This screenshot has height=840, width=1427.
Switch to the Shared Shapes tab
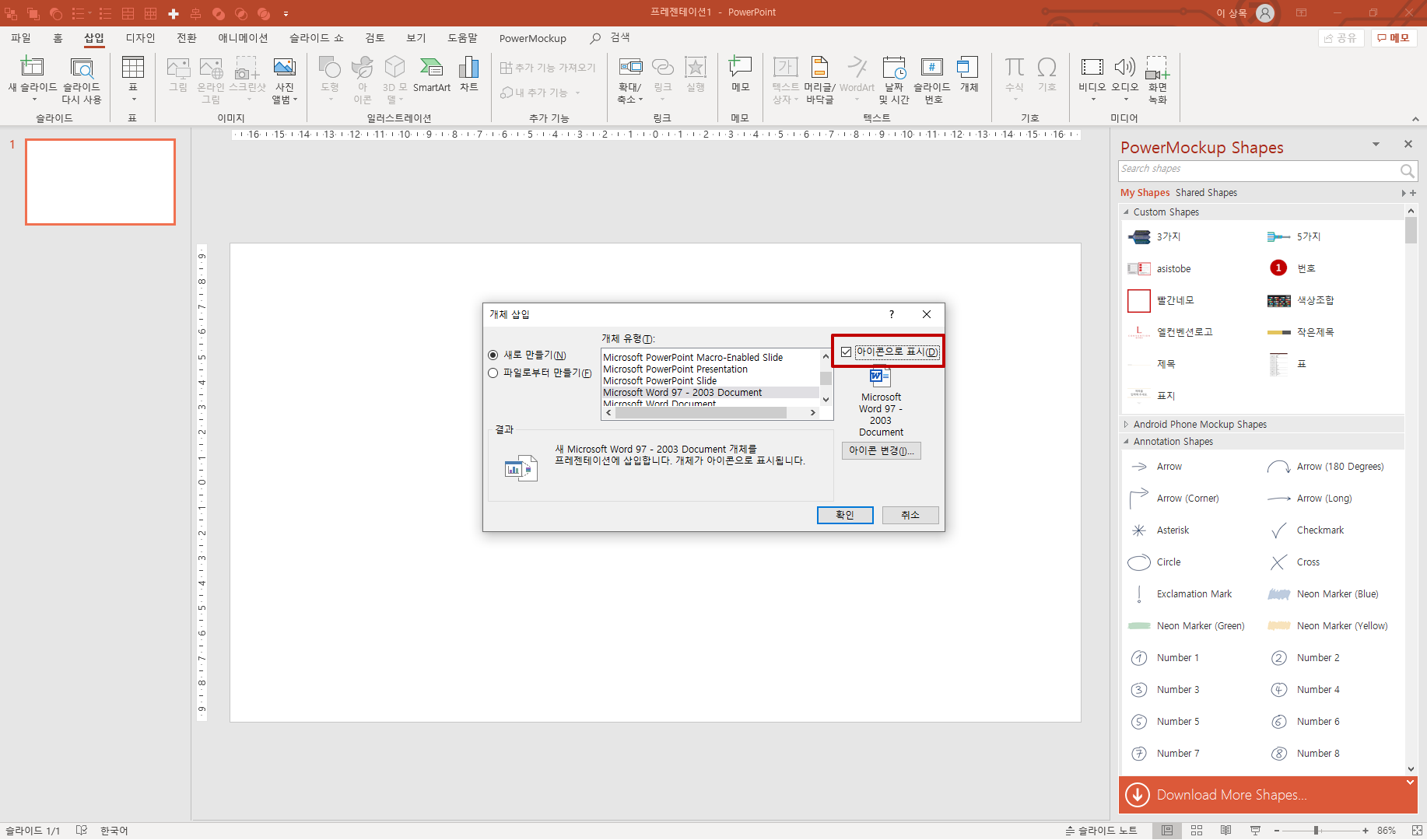pos(1206,193)
